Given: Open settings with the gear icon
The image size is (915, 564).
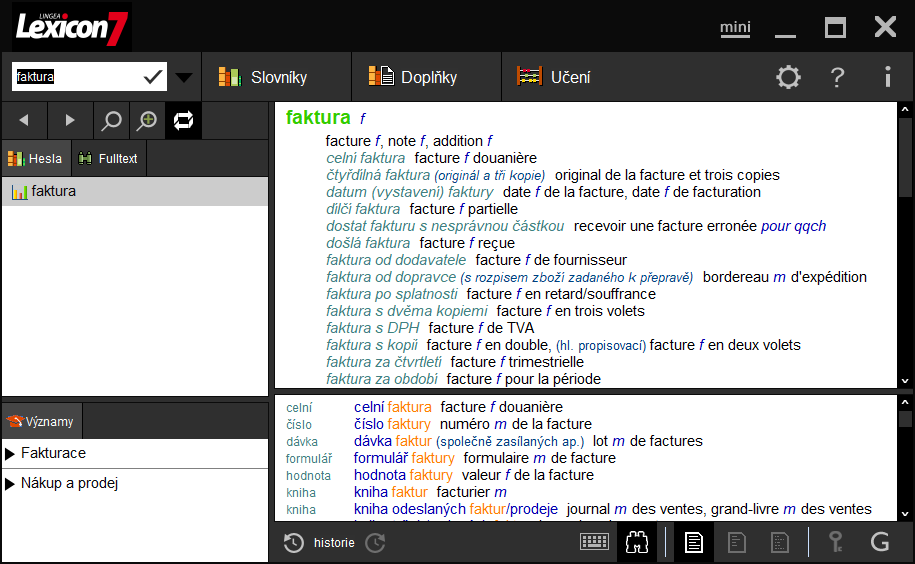Looking at the screenshot, I should (x=789, y=77).
